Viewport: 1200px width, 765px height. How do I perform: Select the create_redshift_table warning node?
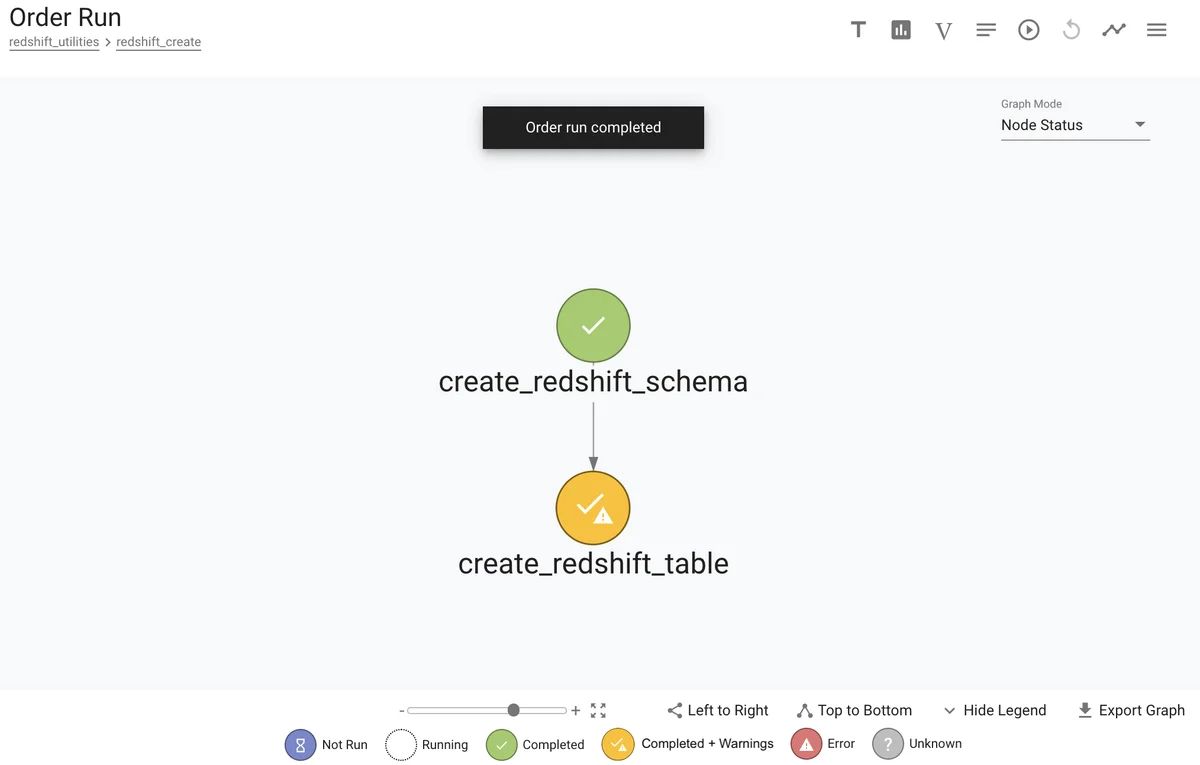tap(593, 508)
